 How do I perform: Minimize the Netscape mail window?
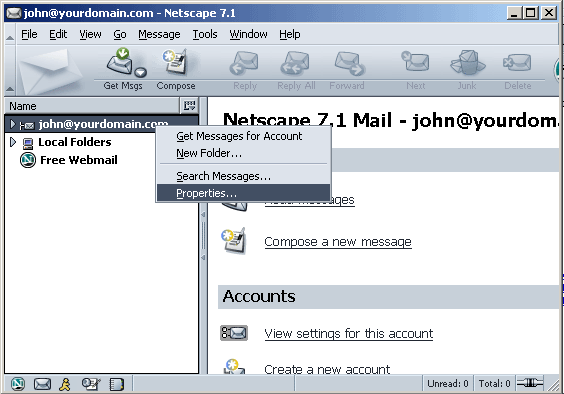[514, 13]
